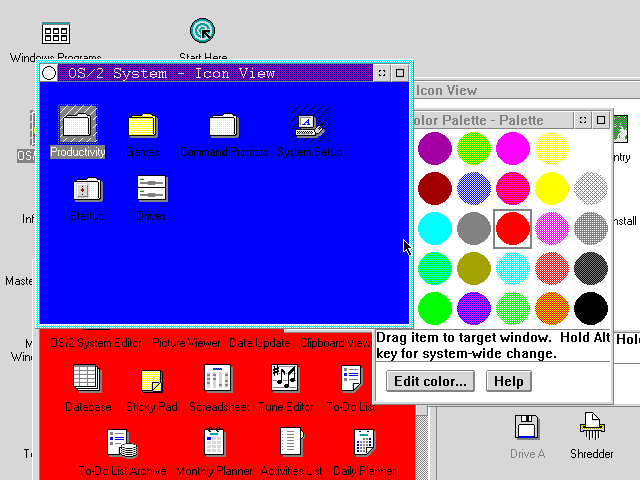640x480 pixels.
Task: Open the Sticky Pad icon
Action: click(x=151, y=380)
